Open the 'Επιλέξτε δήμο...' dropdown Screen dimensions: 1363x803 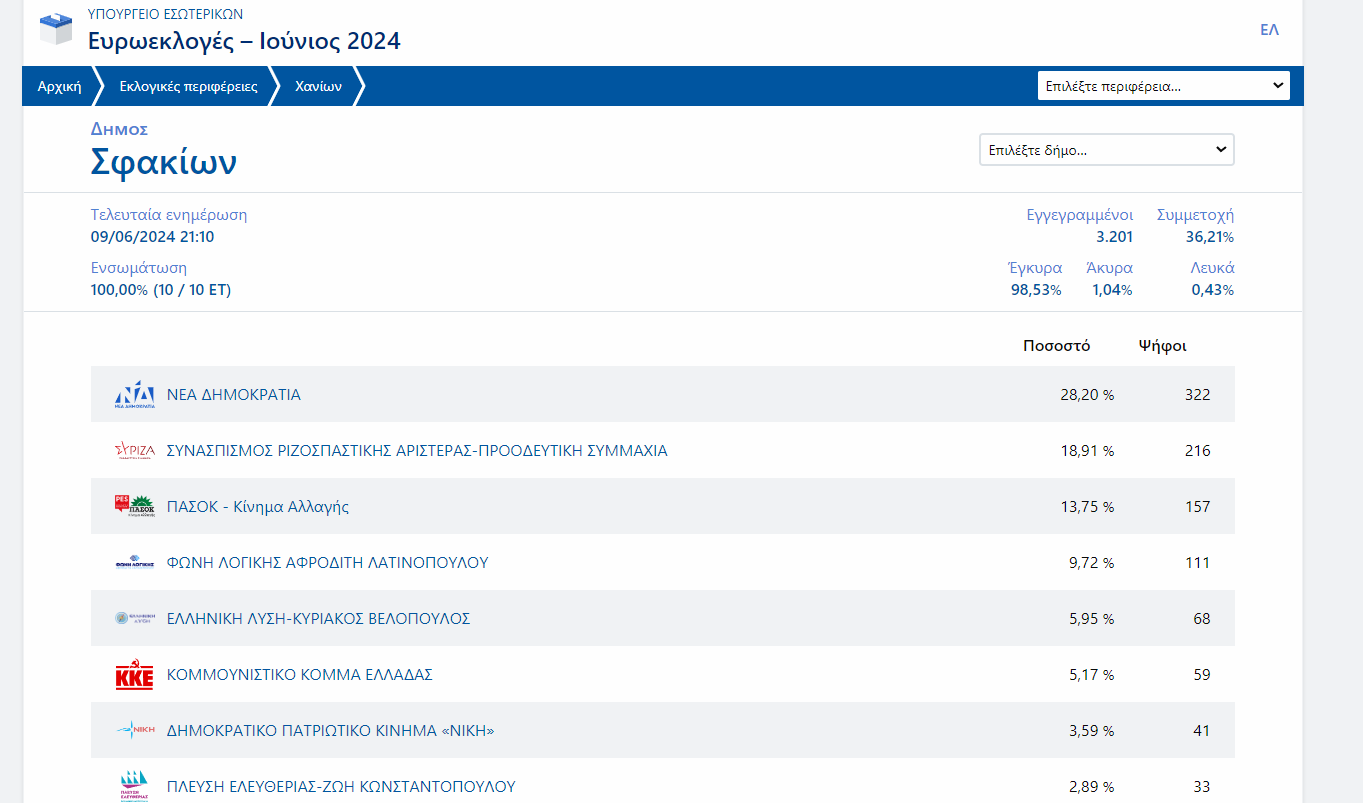tap(1106, 150)
